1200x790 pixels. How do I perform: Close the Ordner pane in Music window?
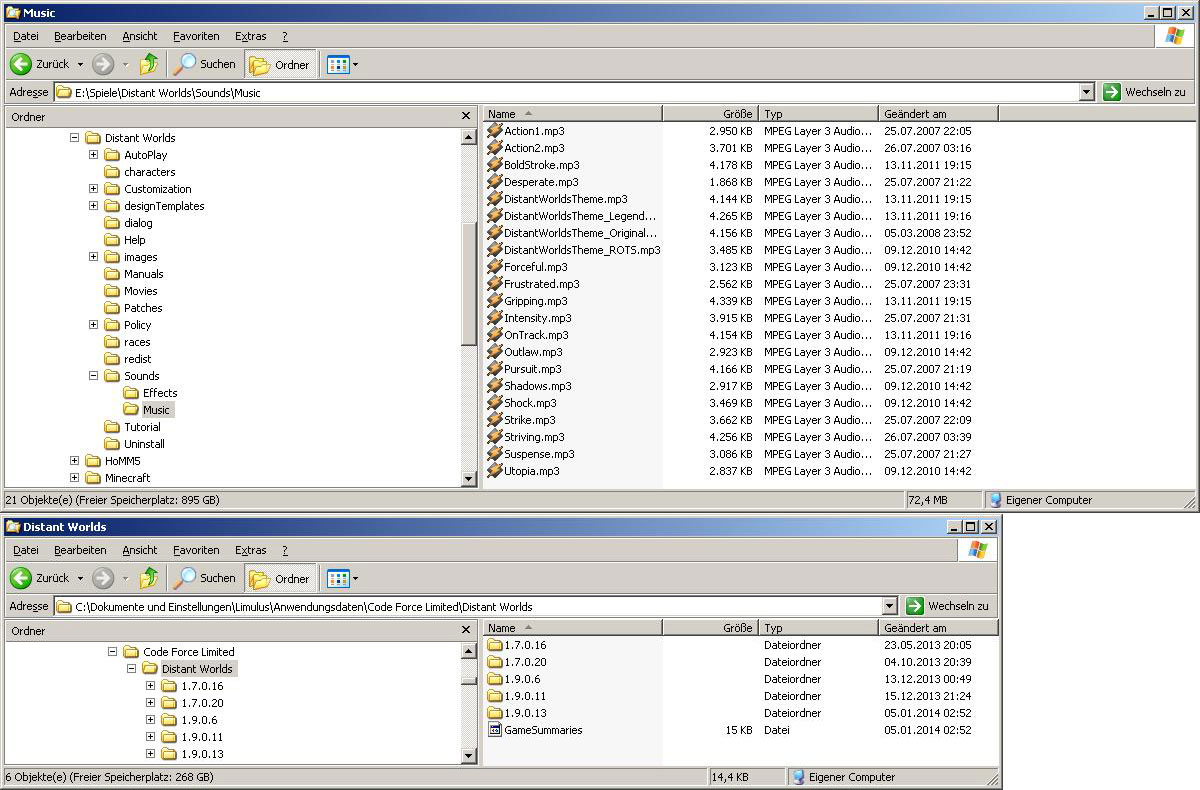pyautogui.click(x=466, y=117)
